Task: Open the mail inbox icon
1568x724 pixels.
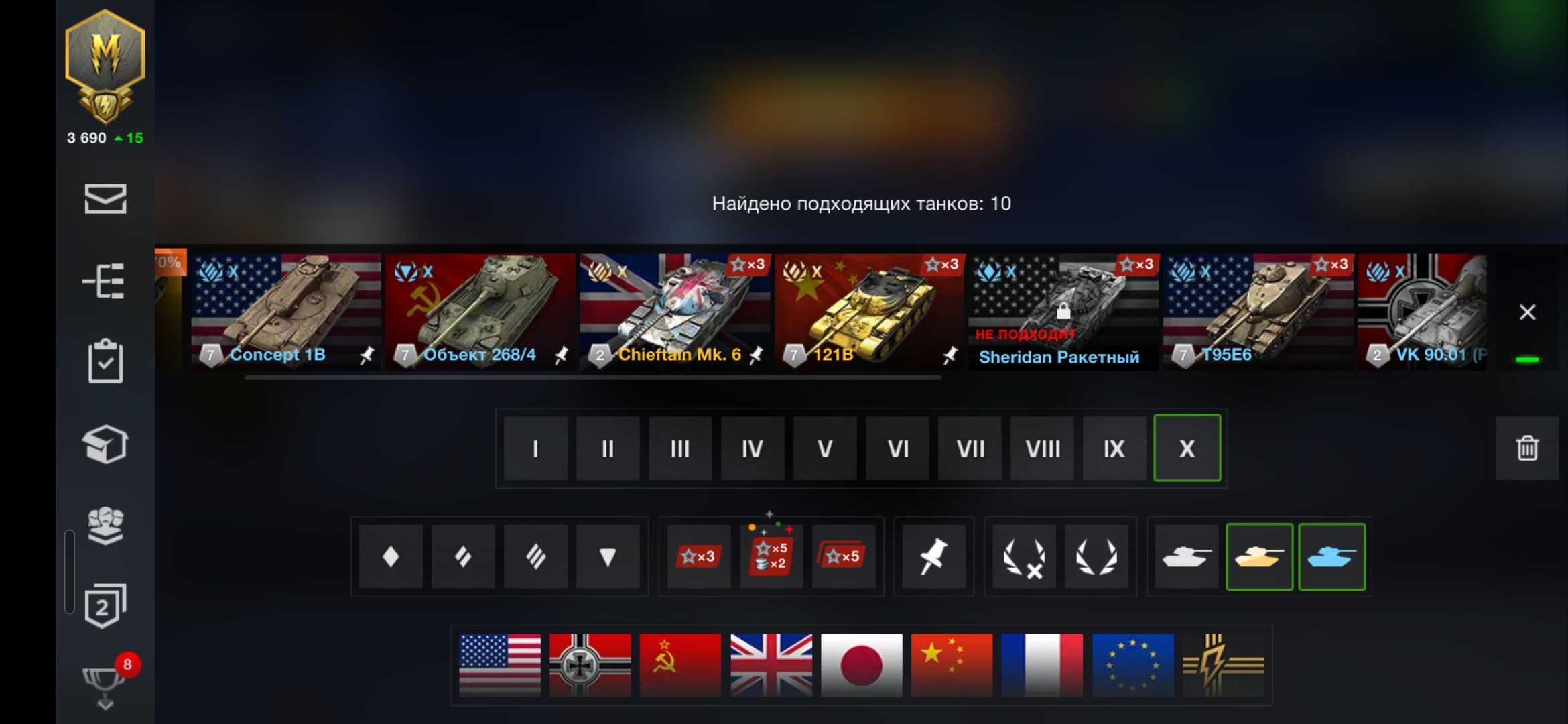Action: point(105,198)
